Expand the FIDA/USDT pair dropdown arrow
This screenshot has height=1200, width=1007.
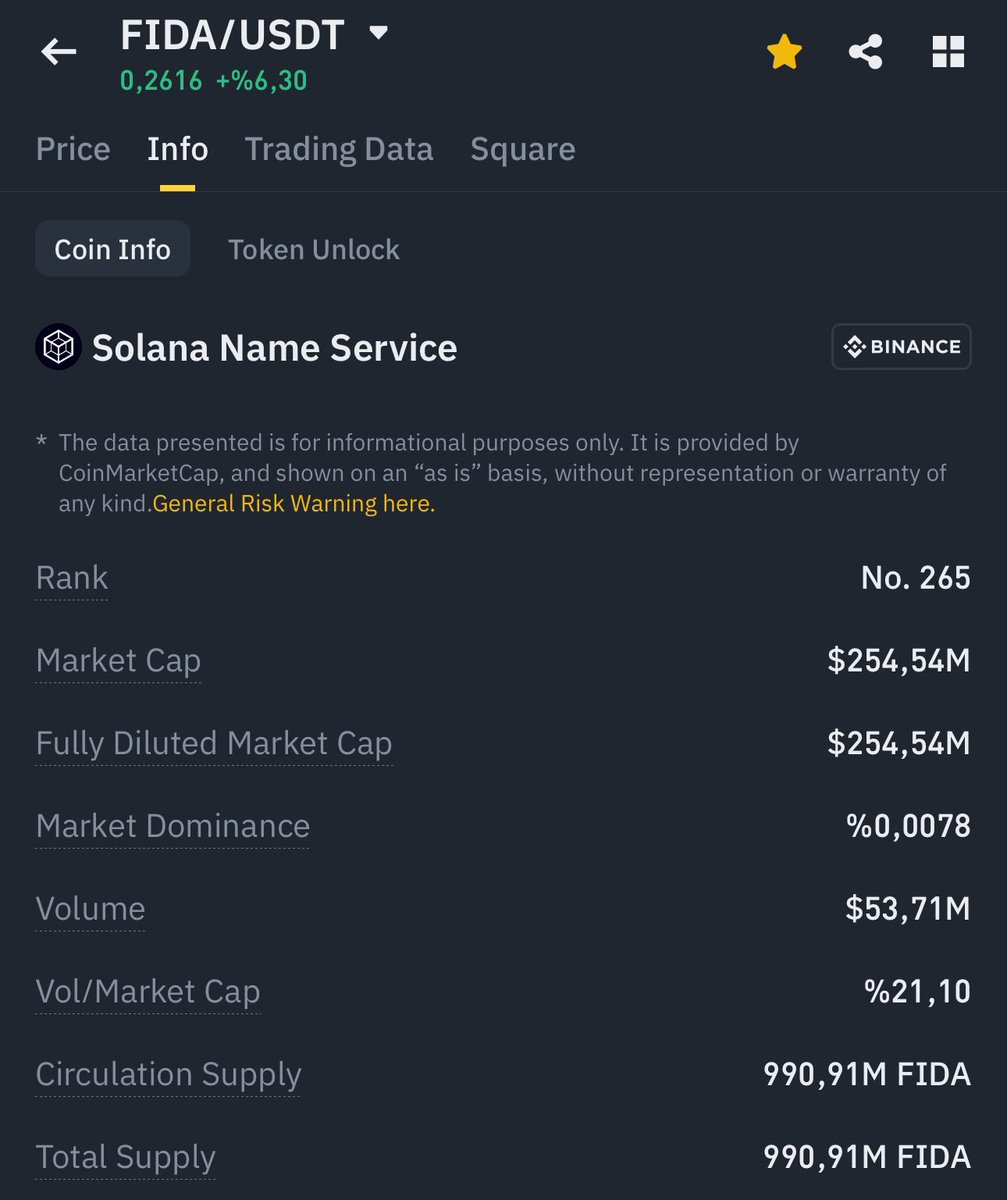pyautogui.click(x=378, y=33)
